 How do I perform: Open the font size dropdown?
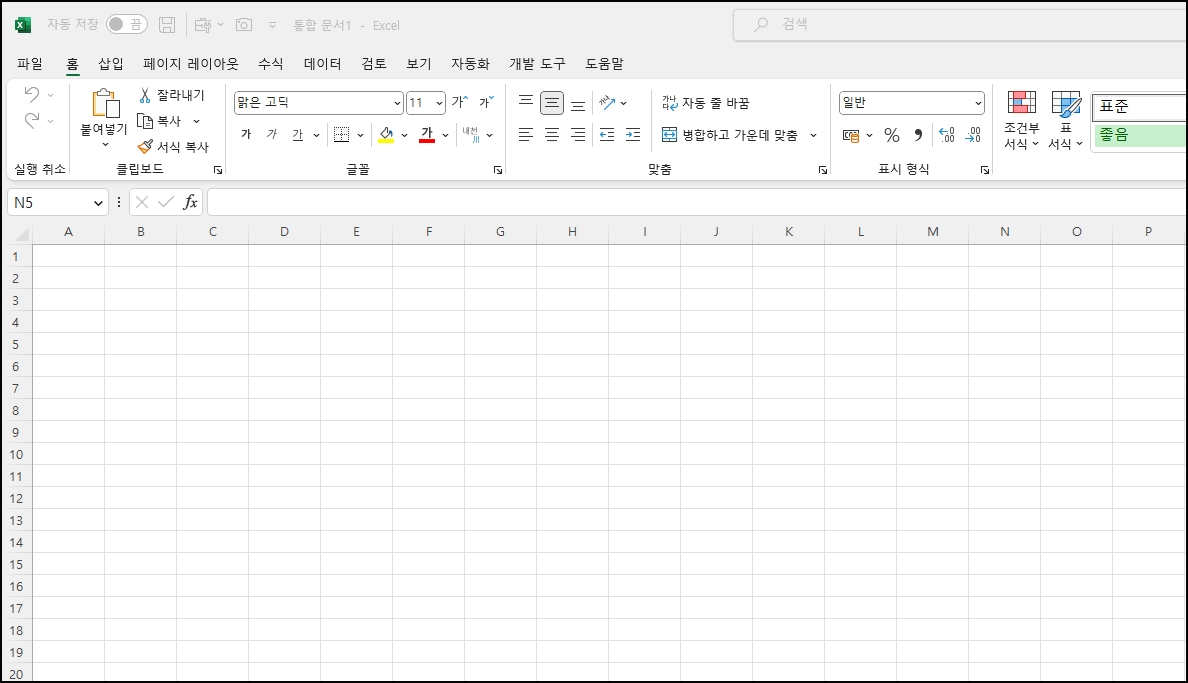tap(436, 103)
